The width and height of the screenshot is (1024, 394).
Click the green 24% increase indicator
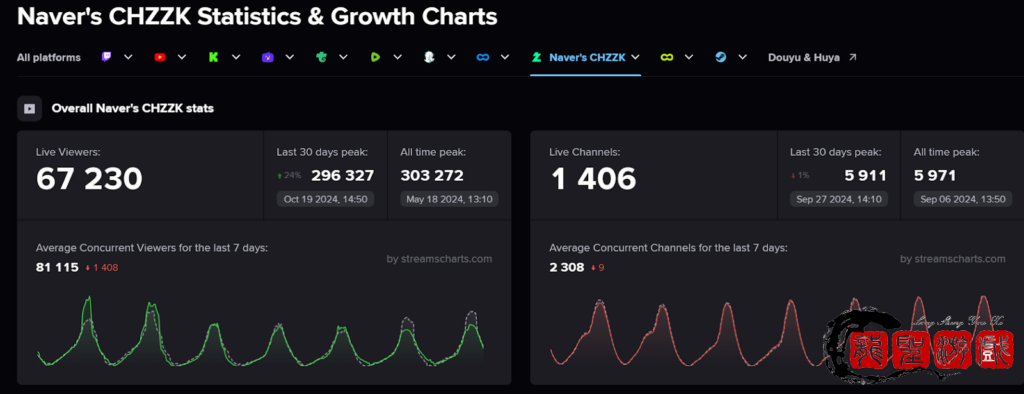click(289, 175)
